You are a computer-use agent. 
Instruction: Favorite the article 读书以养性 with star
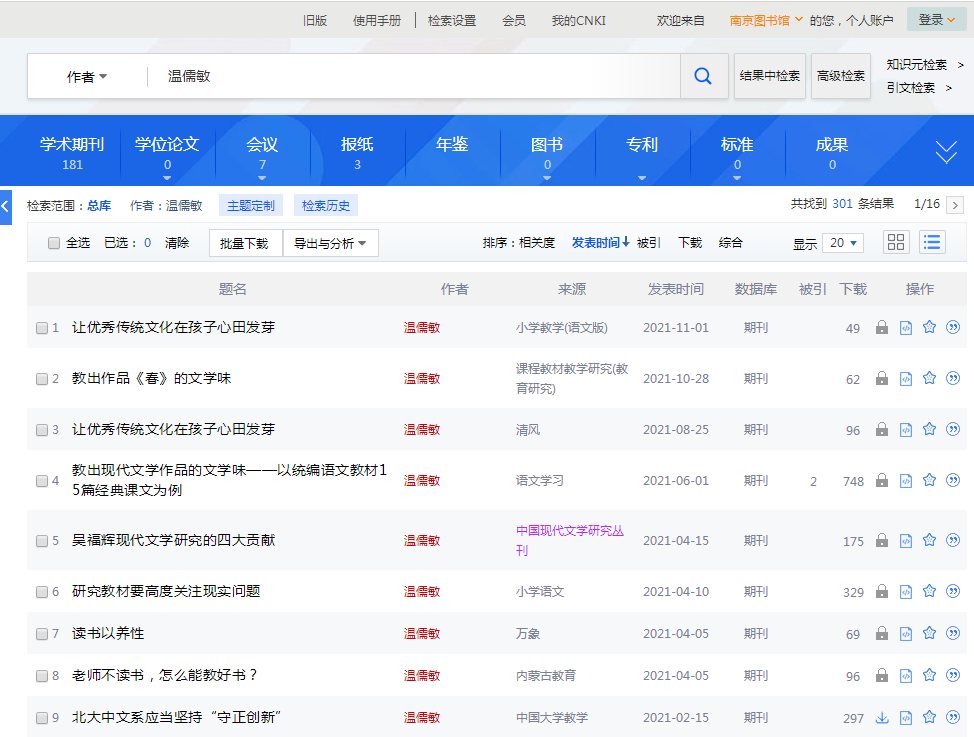click(929, 633)
